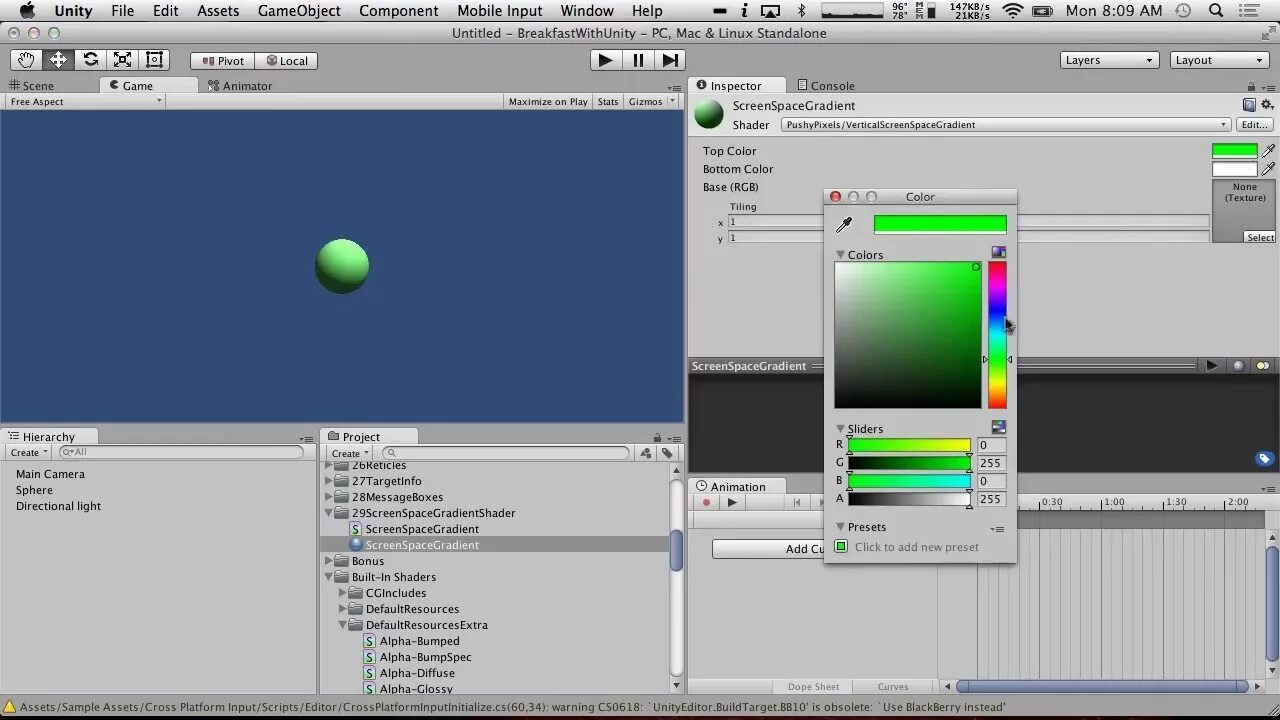Filter Project search by type
The image size is (1280, 720).
[x=645, y=453]
